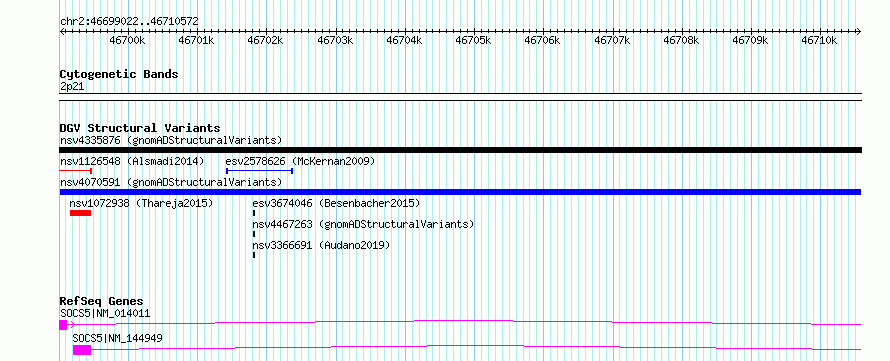Select the nsv3366691 Audano2019 marker

point(254,255)
